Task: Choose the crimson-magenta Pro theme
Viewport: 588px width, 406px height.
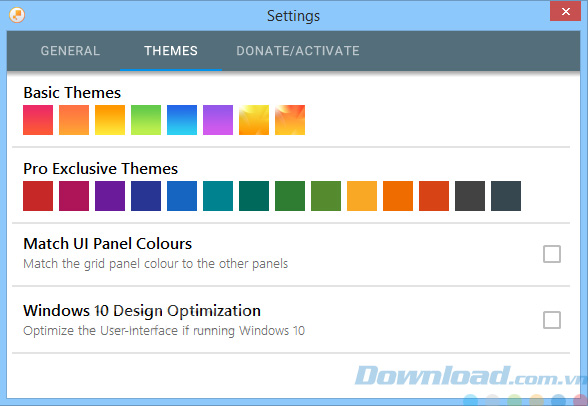Action: 74,196
